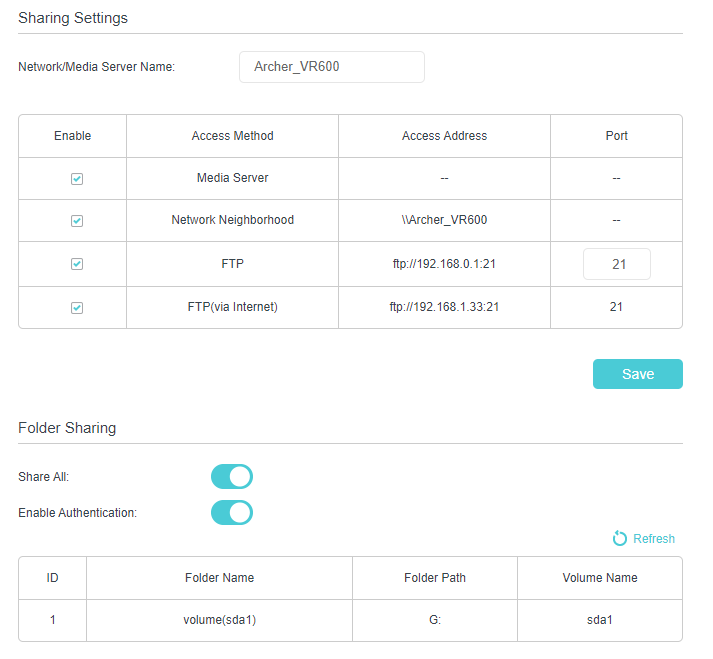Edit the Network/Media Server Name field
The width and height of the screenshot is (713, 659).
coord(332,67)
